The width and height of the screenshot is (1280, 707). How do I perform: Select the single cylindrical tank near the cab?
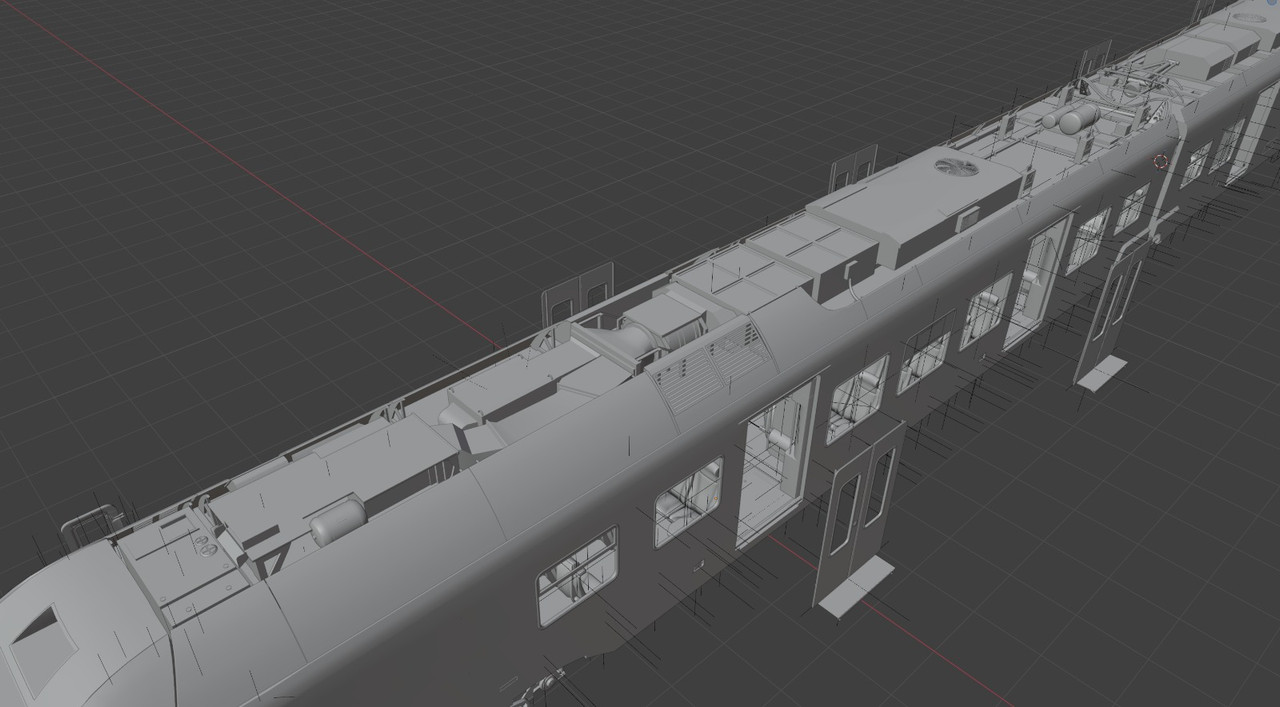coord(338,521)
